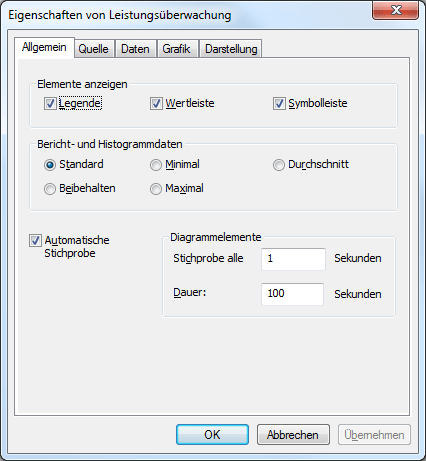Click the Übernehmen button
426x461 pixels.
point(374,435)
